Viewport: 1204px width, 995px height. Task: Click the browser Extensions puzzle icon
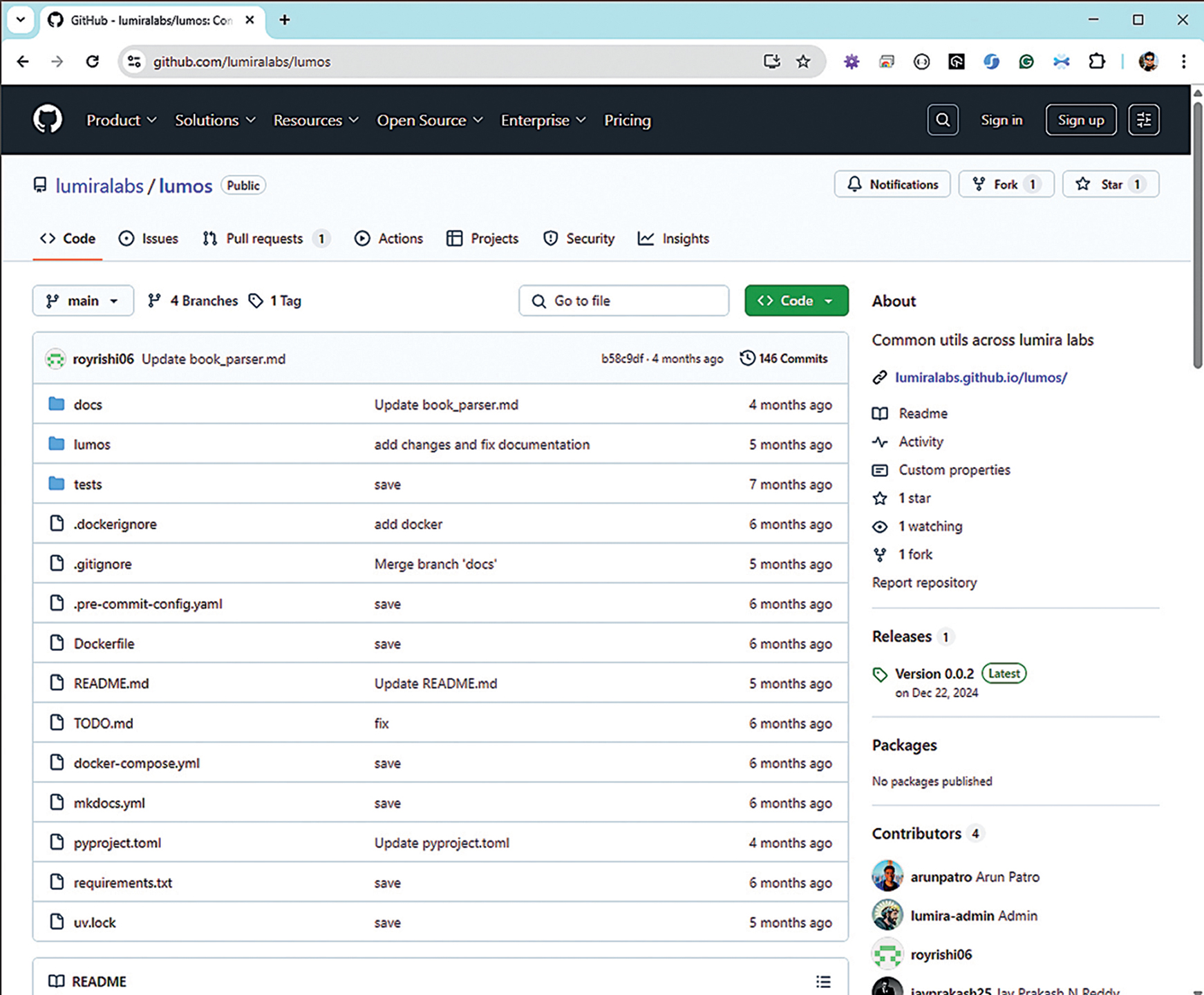(x=1096, y=61)
